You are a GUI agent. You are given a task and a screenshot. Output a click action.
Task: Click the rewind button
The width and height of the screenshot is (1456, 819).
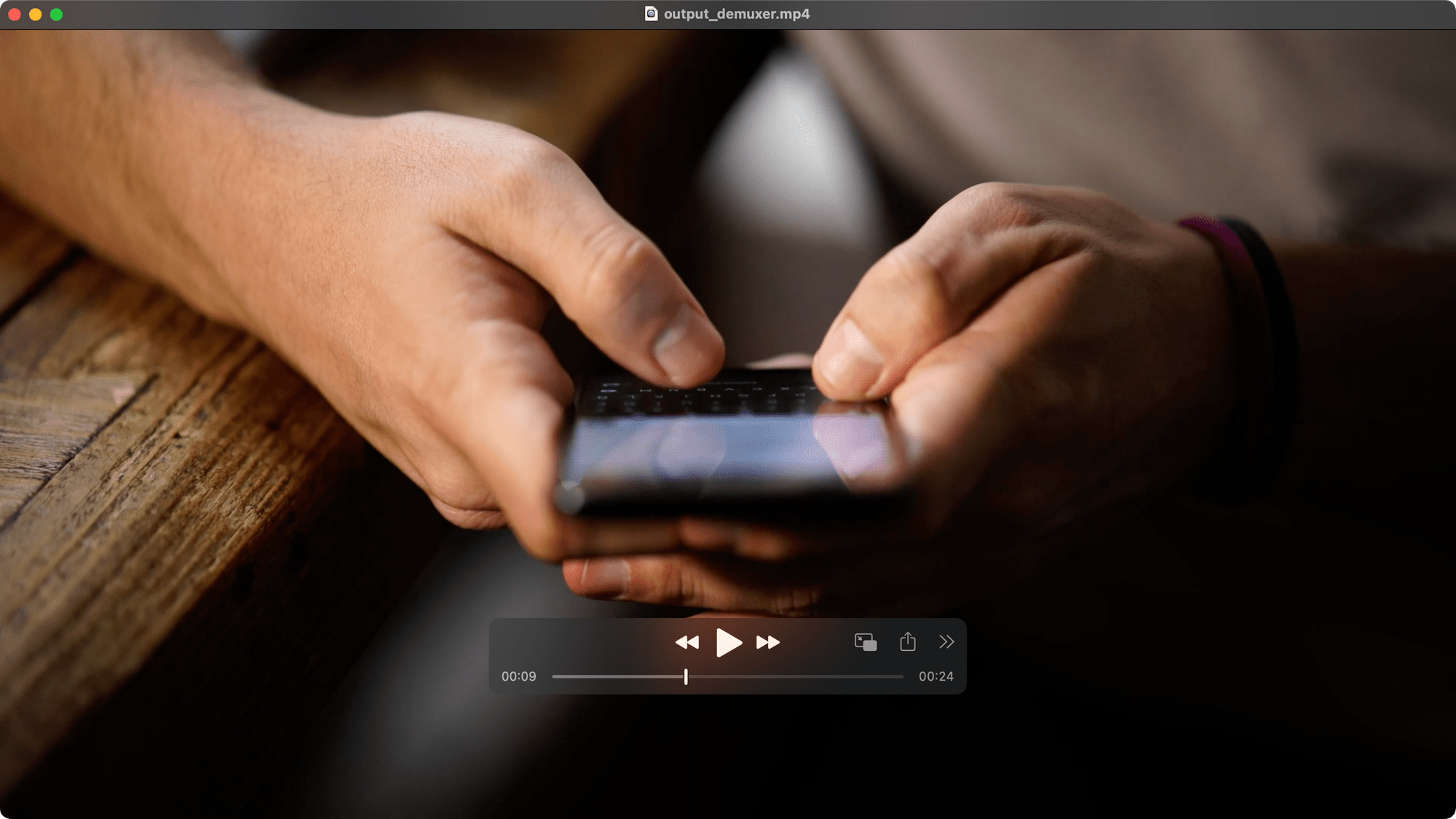(686, 642)
